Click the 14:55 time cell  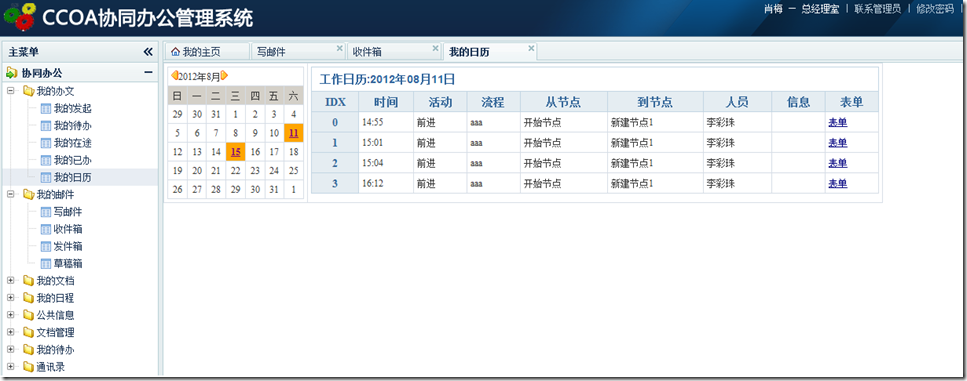tap(386, 123)
